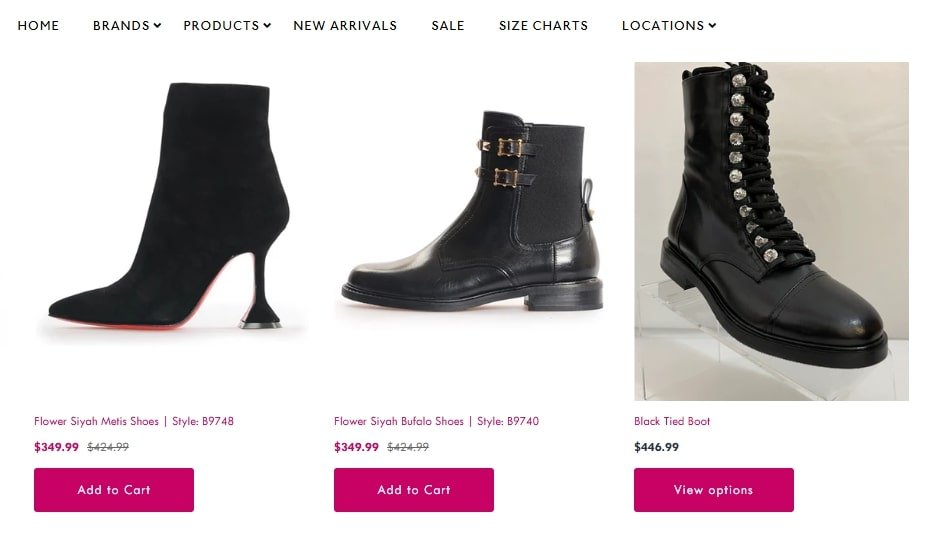Add Flower Siyah Bufalo Shoes to cart
Viewport: 952px width, 537px height.
coord(414,490)
